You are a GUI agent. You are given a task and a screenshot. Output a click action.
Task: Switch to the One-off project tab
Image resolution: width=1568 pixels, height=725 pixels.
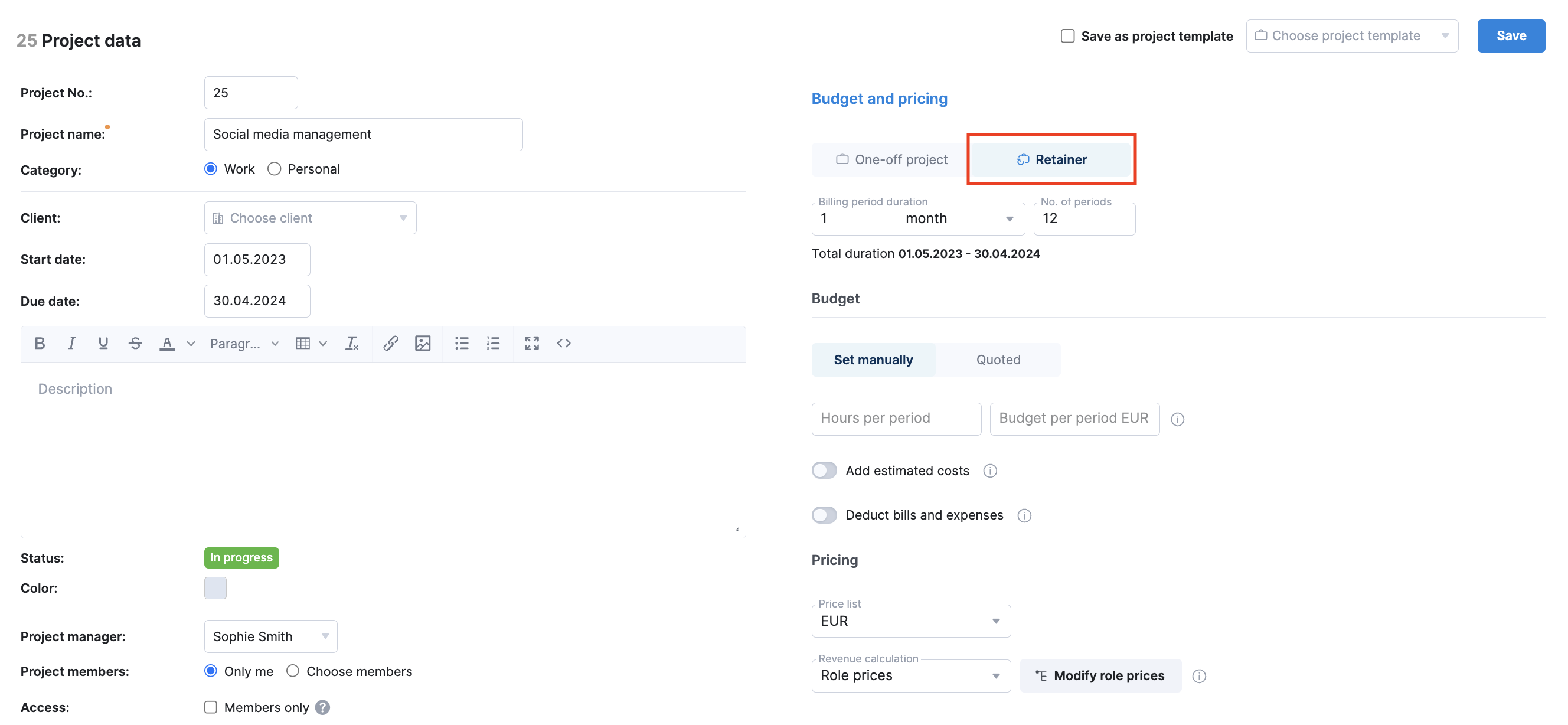point(890,159)
